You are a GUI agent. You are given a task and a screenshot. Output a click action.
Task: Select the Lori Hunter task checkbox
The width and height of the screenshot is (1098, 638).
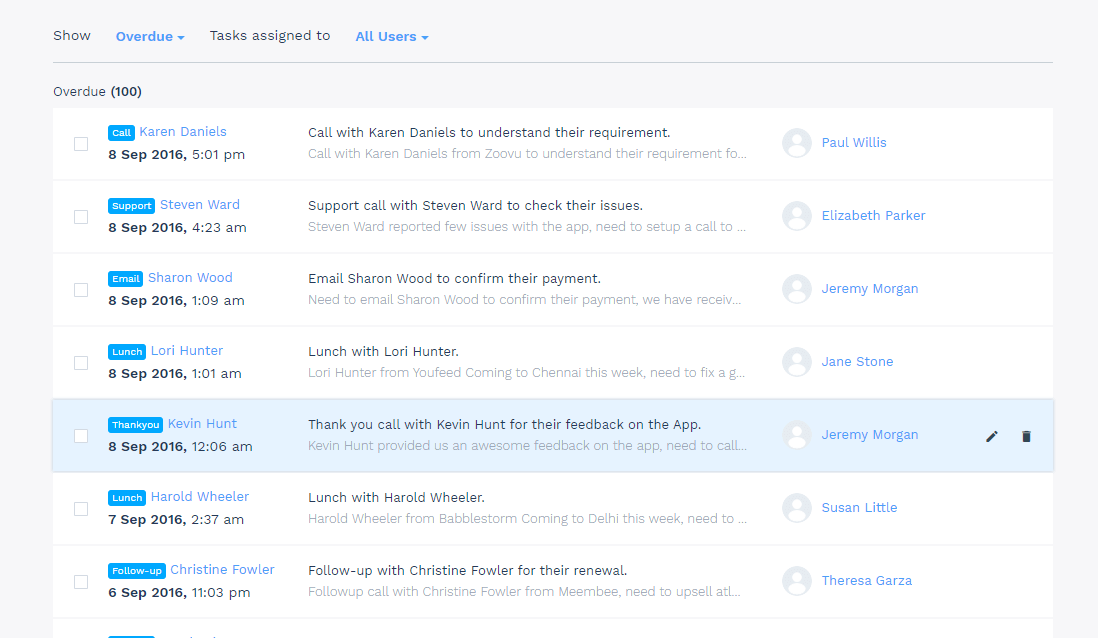click(x=81, y=363)
